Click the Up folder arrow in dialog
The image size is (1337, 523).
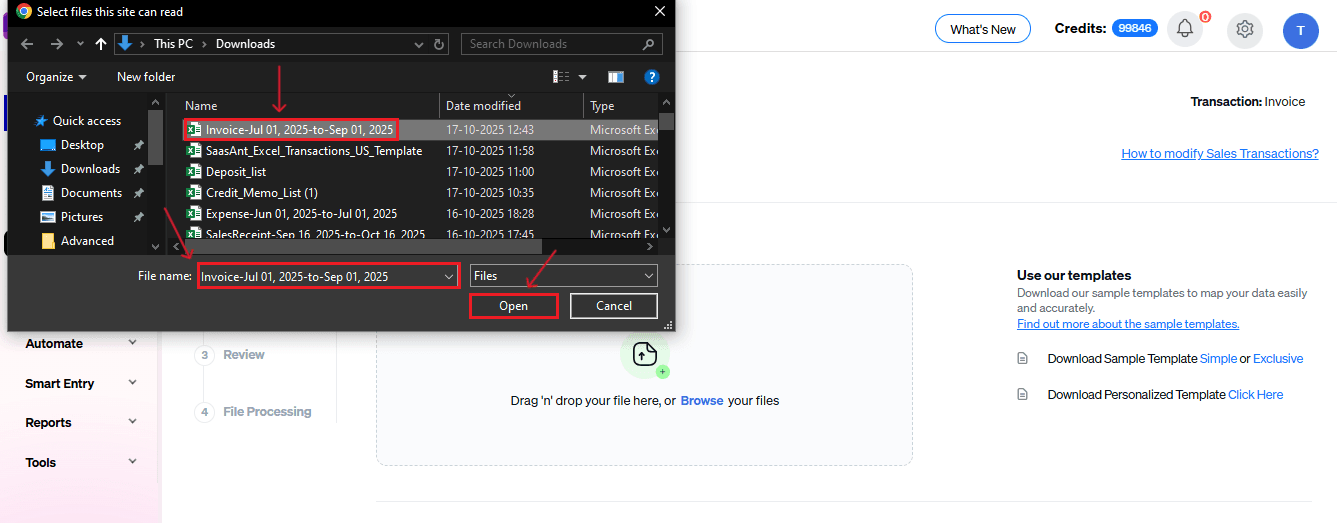[x=100, y=44]
